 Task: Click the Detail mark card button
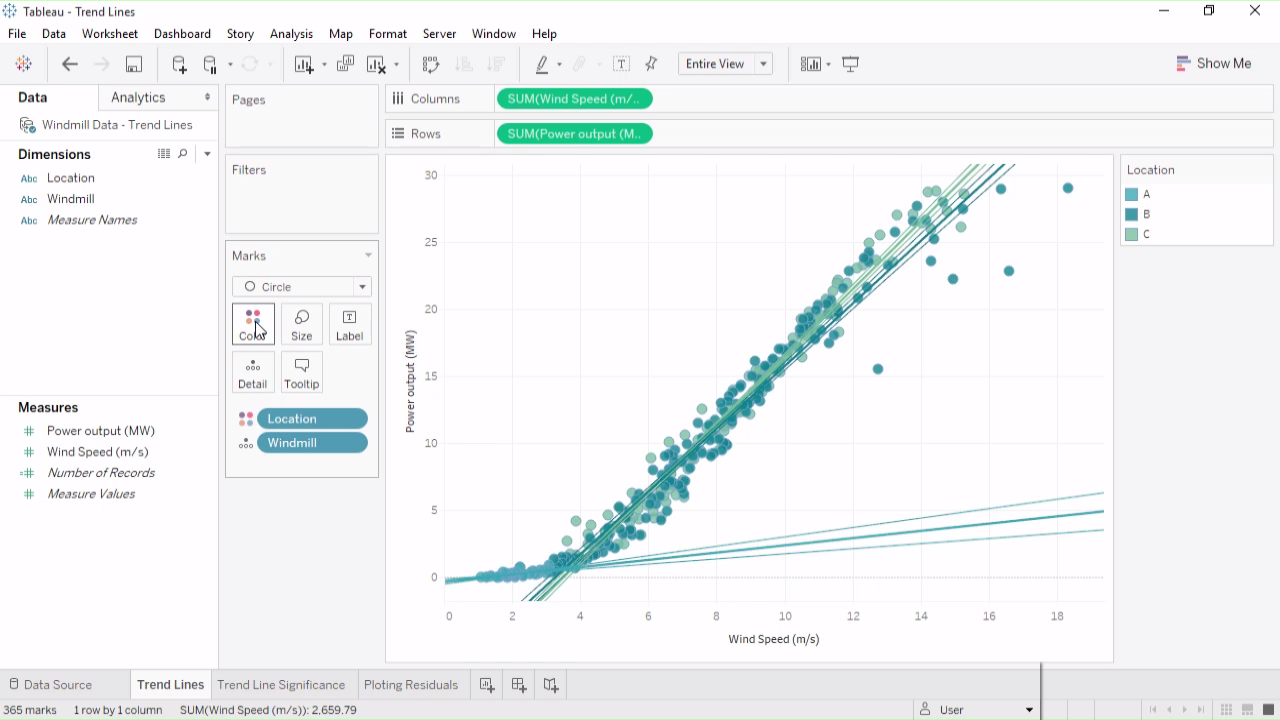[253, 372]
